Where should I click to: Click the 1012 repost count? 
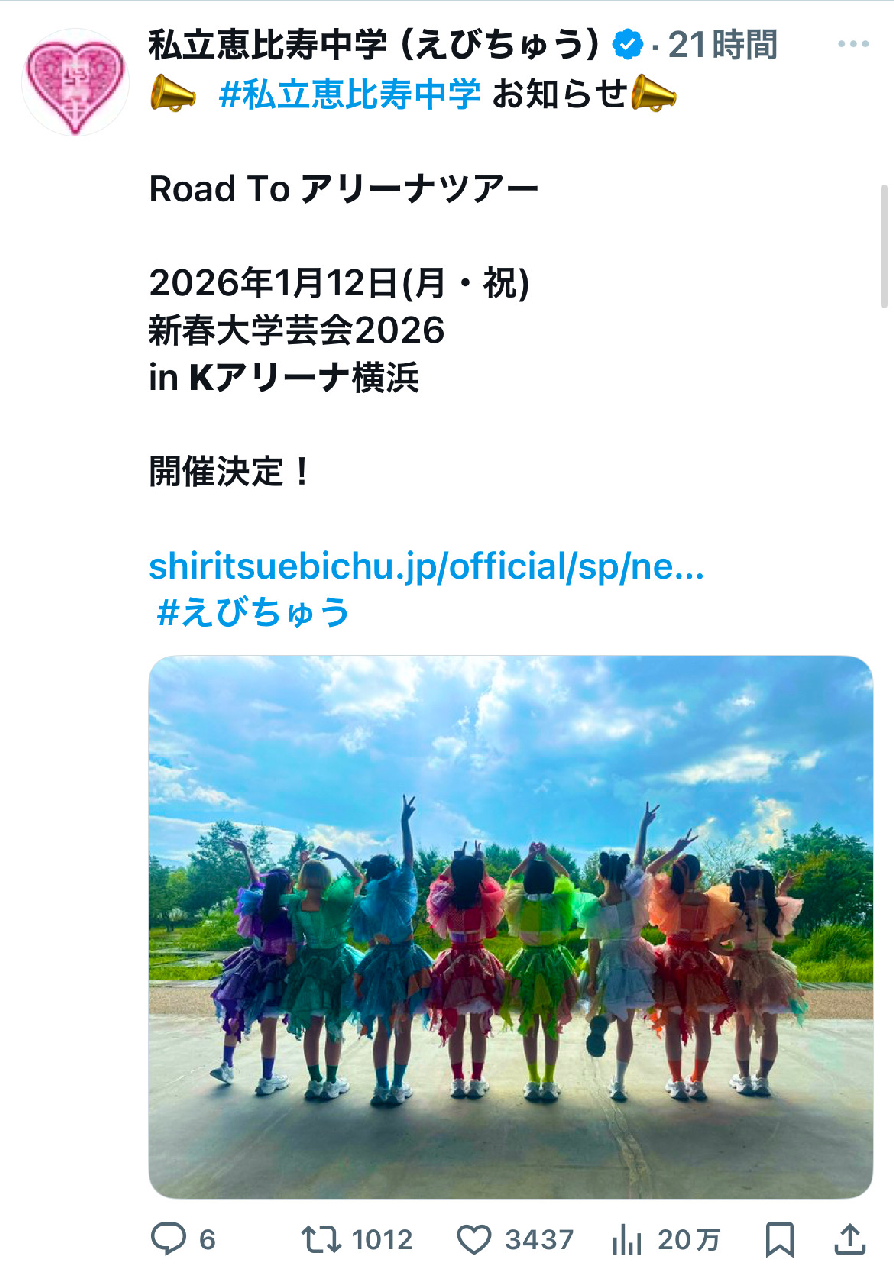[x=382, y=1241]
